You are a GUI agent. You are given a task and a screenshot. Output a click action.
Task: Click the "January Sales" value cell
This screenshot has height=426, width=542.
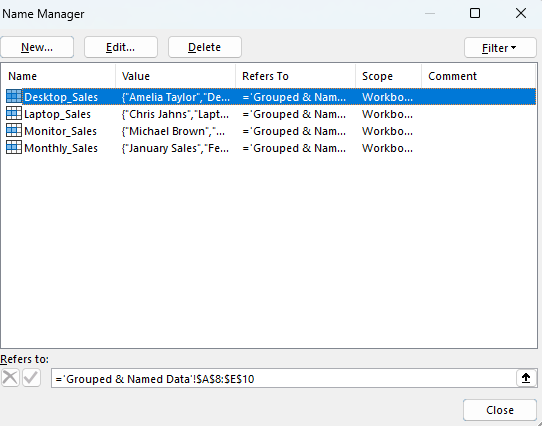point(175,148)
